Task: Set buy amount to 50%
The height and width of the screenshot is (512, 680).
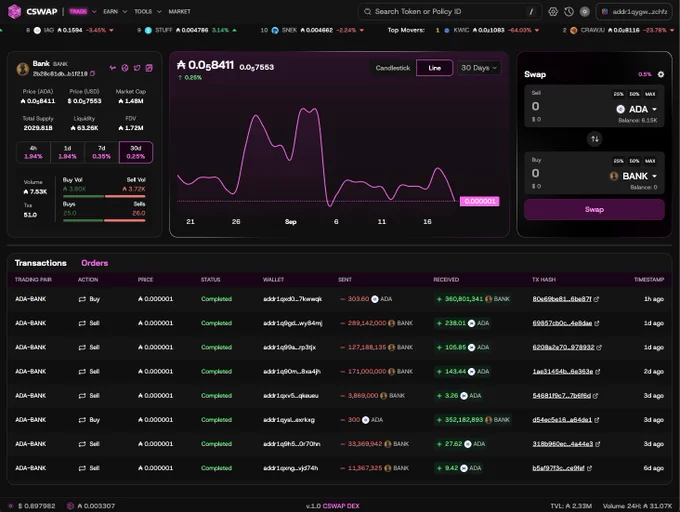Action: point(634,161)
